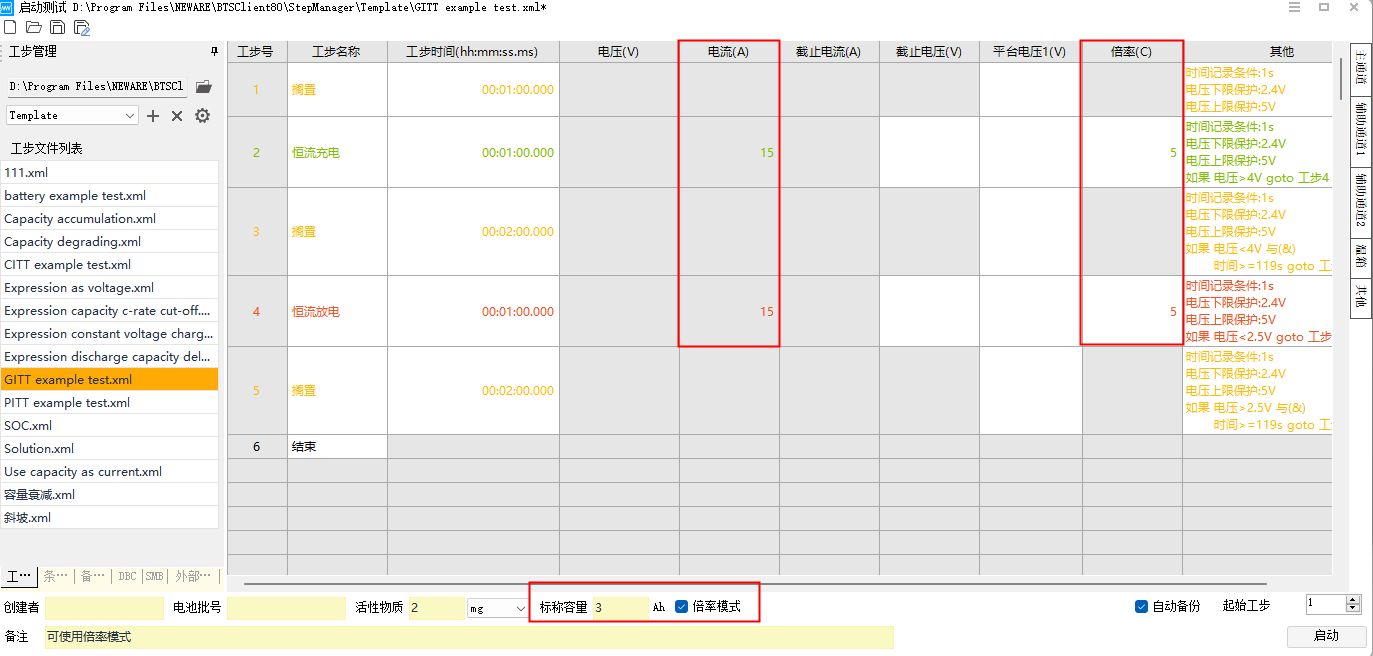Switch to the DBC tab

click(x=127, y=576)
